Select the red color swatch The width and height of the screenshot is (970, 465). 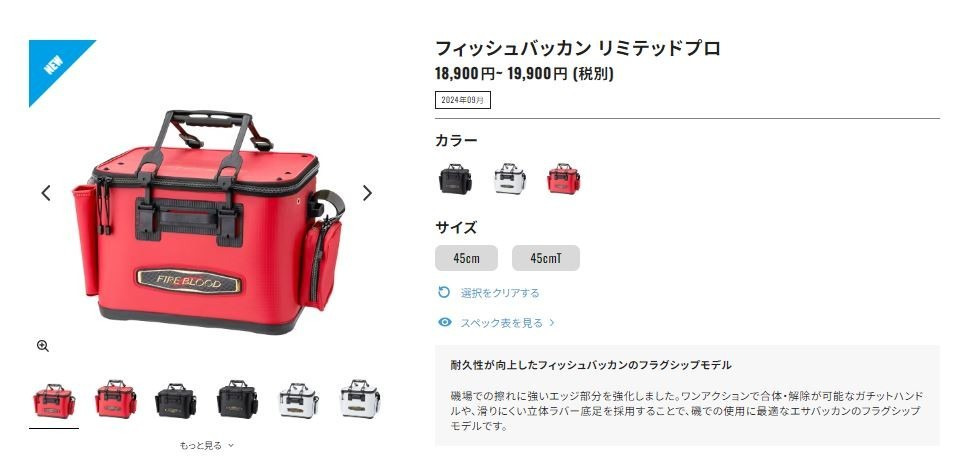564,179
